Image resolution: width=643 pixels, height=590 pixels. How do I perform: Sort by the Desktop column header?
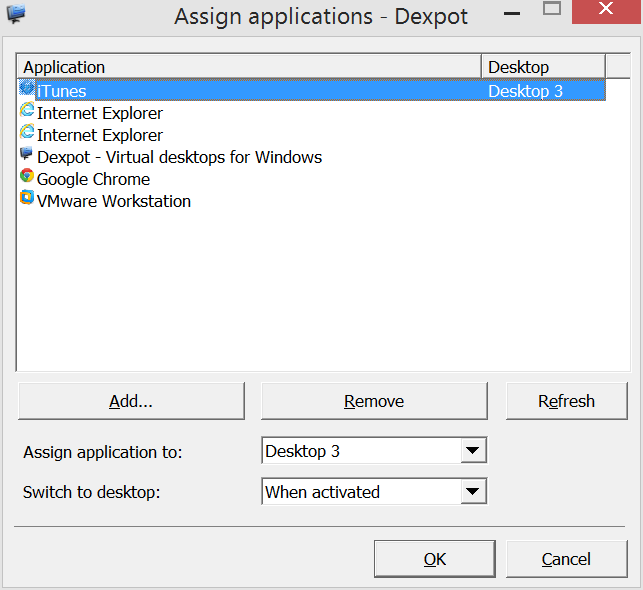pos(543,66)
